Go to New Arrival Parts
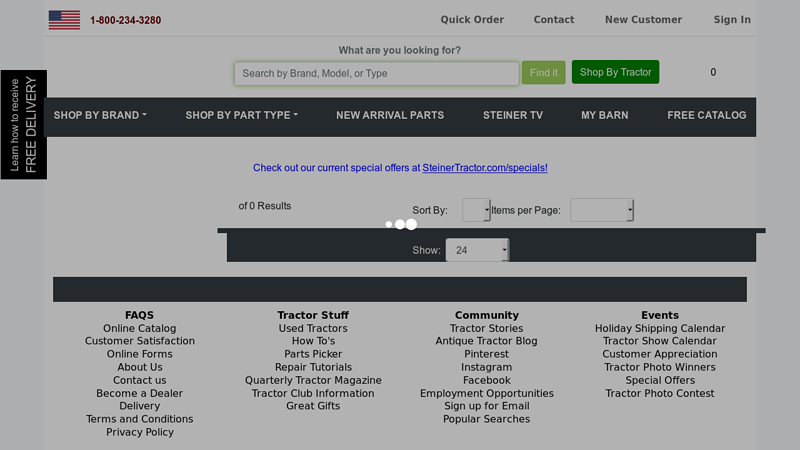This screenshot has width=800, height=450. (x=390, y=115)
